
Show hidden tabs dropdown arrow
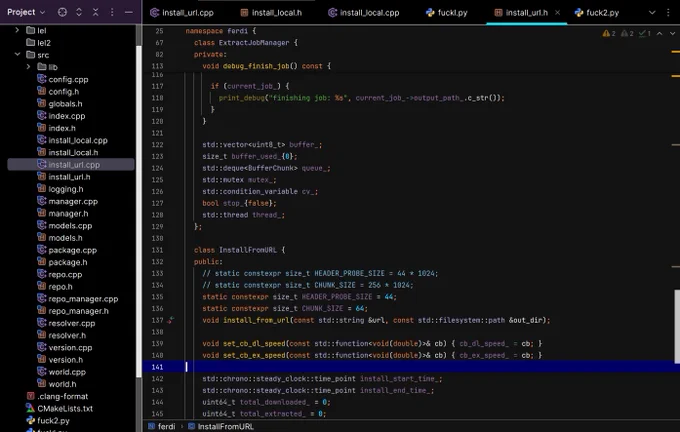pos(652,13)
